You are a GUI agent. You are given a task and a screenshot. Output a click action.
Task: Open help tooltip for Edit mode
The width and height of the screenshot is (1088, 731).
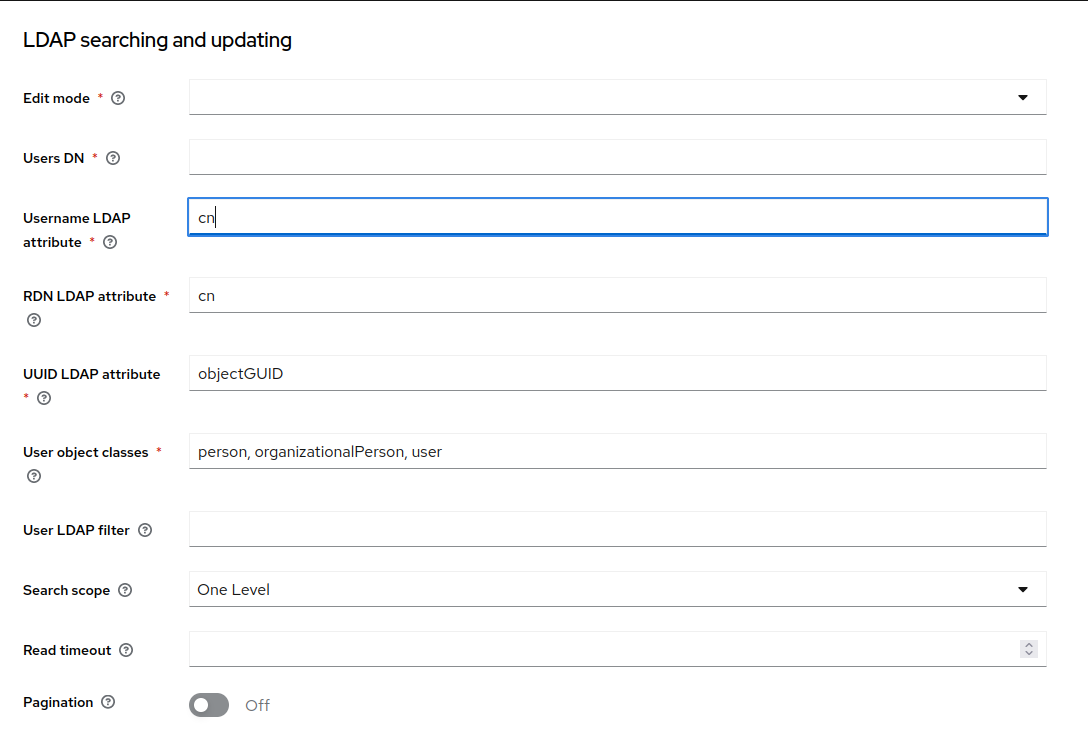(x=118, y=98)
